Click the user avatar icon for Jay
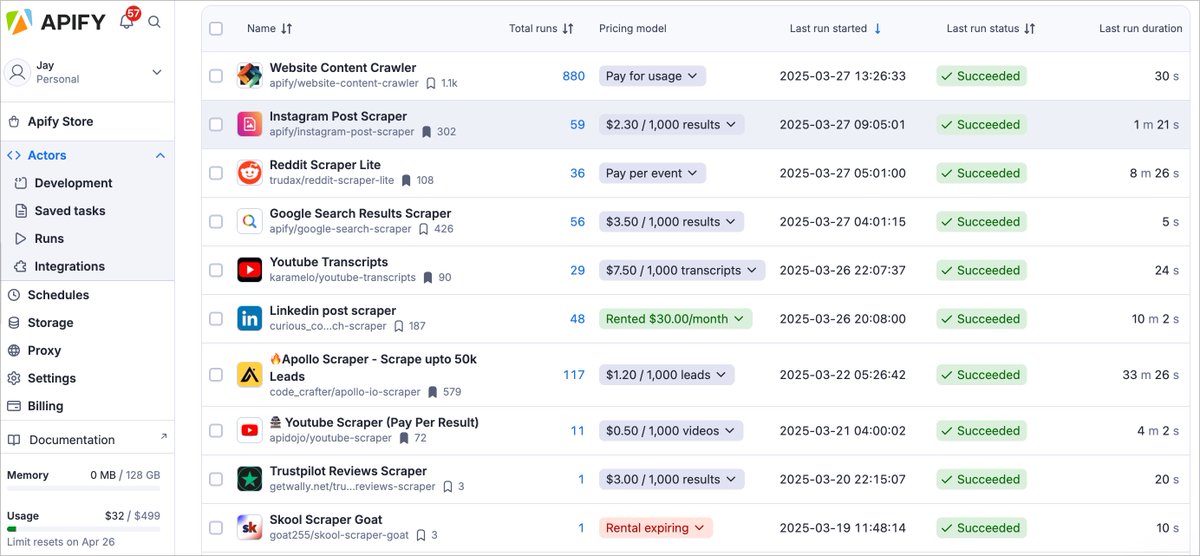1200x556 pixels. (18, 72)
